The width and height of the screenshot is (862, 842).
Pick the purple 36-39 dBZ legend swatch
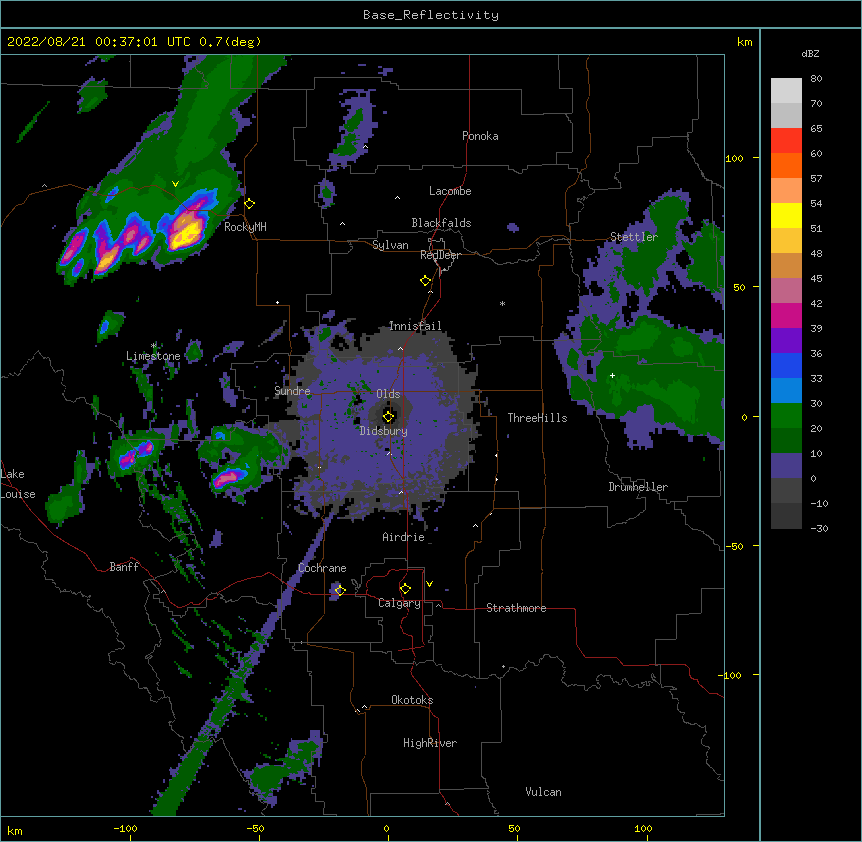[x=786, y=340]
